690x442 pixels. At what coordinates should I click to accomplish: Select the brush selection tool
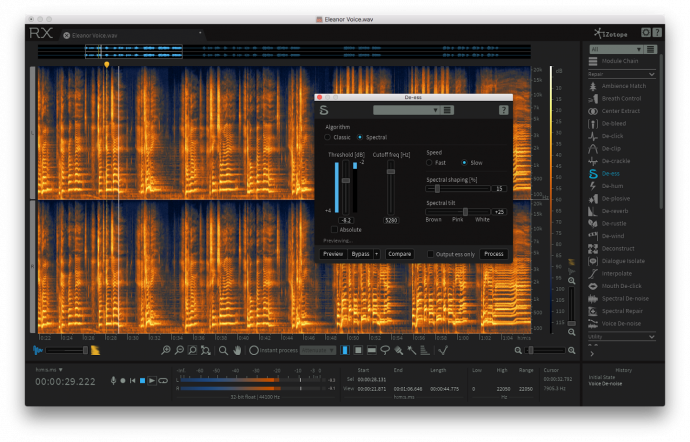tap(399, 350)
